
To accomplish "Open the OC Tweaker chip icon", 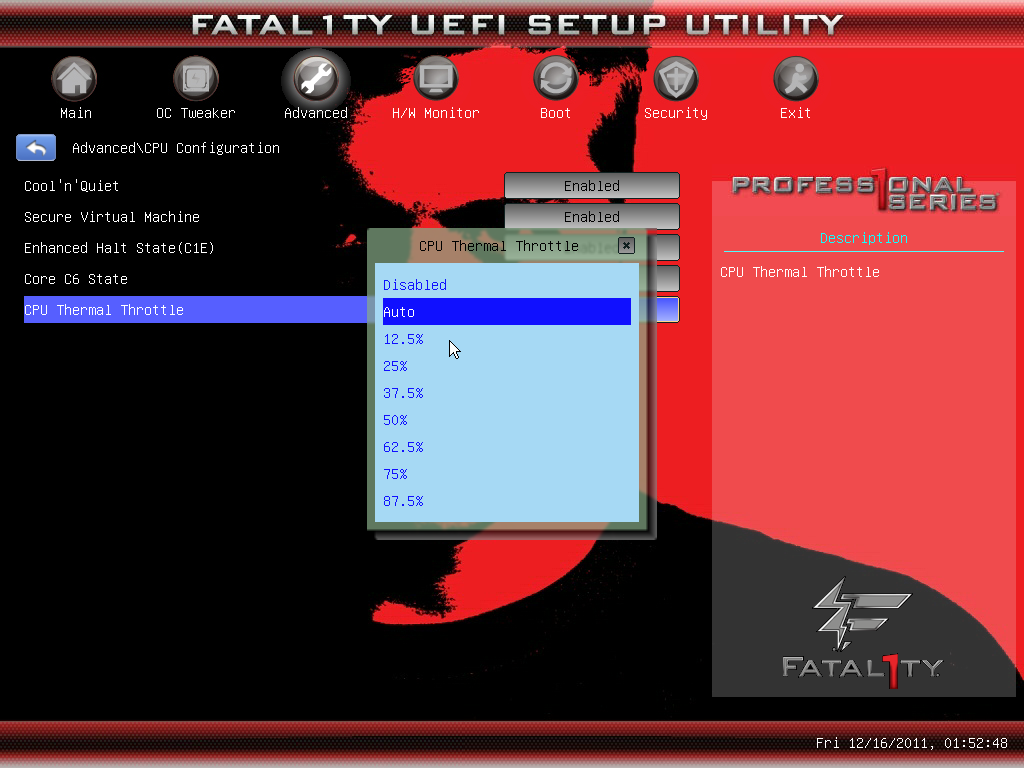I will pos(195,78).
